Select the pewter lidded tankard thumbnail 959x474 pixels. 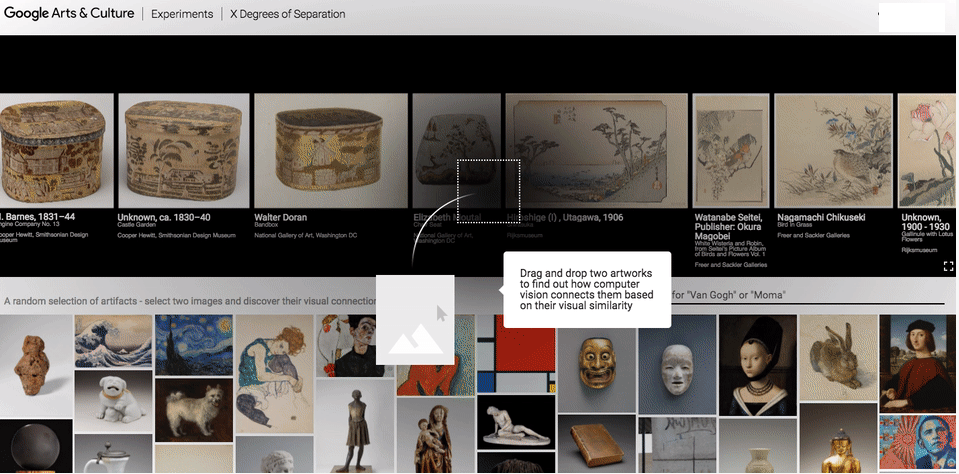click(113, 454)
